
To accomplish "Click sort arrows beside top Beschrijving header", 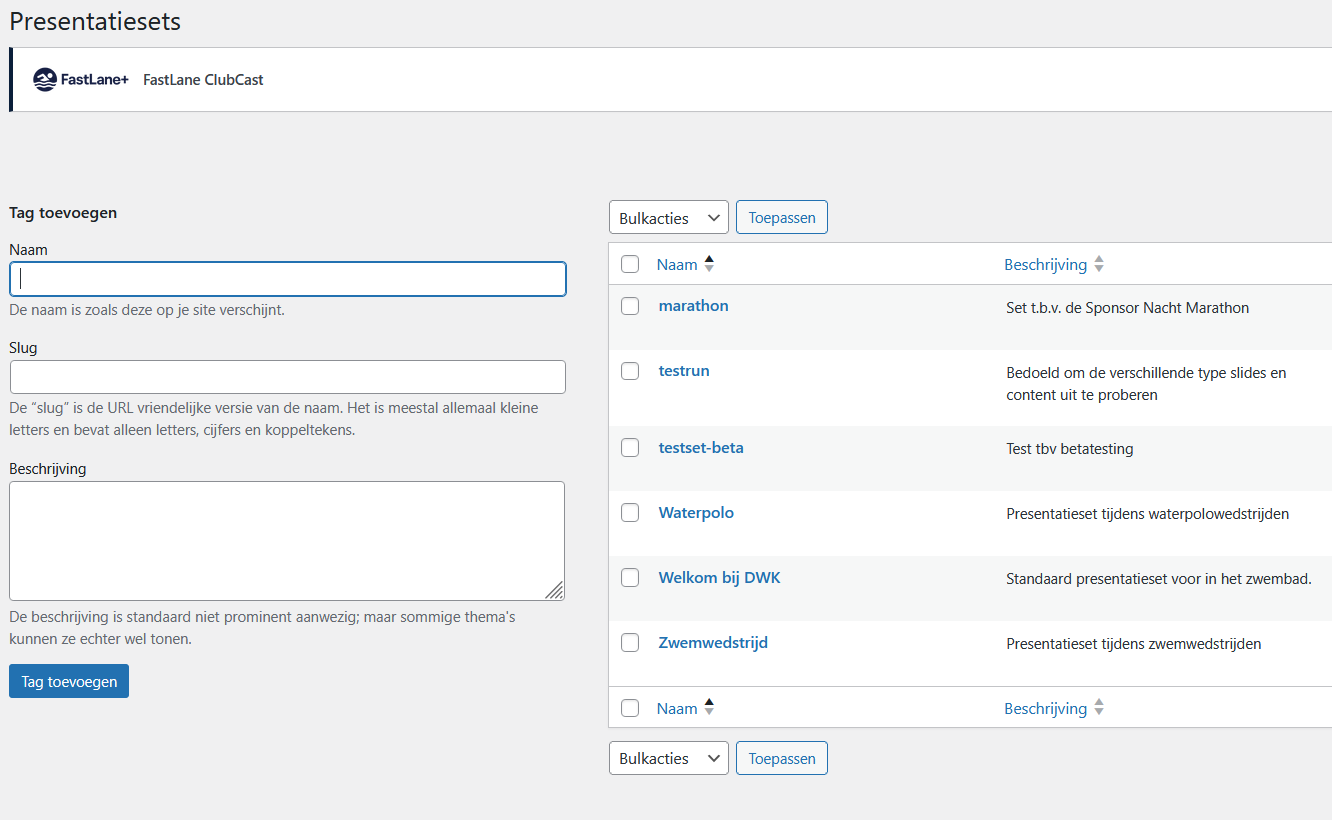I will point(1099,264).
